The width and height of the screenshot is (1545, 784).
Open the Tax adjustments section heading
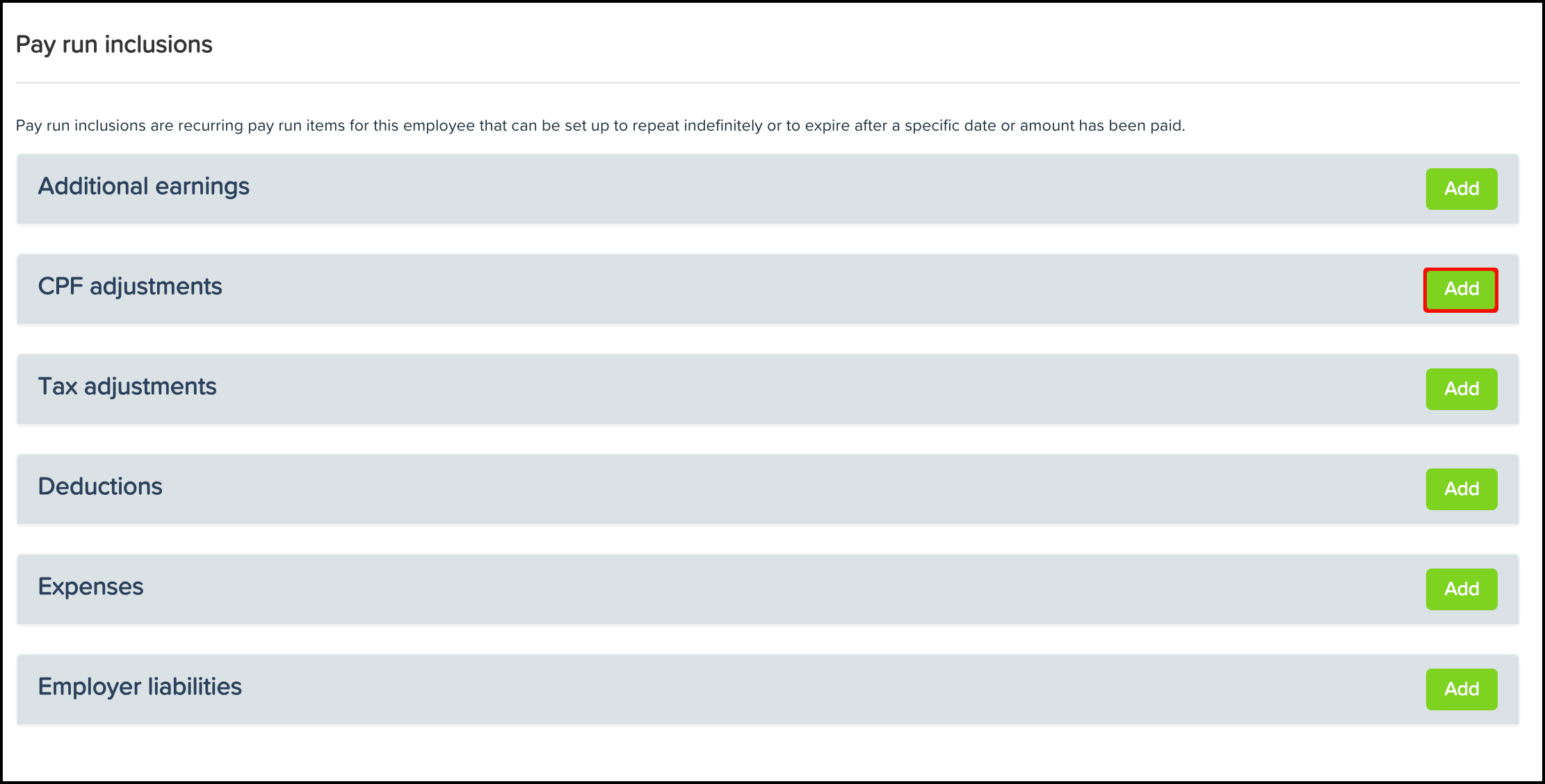(127, 387)
